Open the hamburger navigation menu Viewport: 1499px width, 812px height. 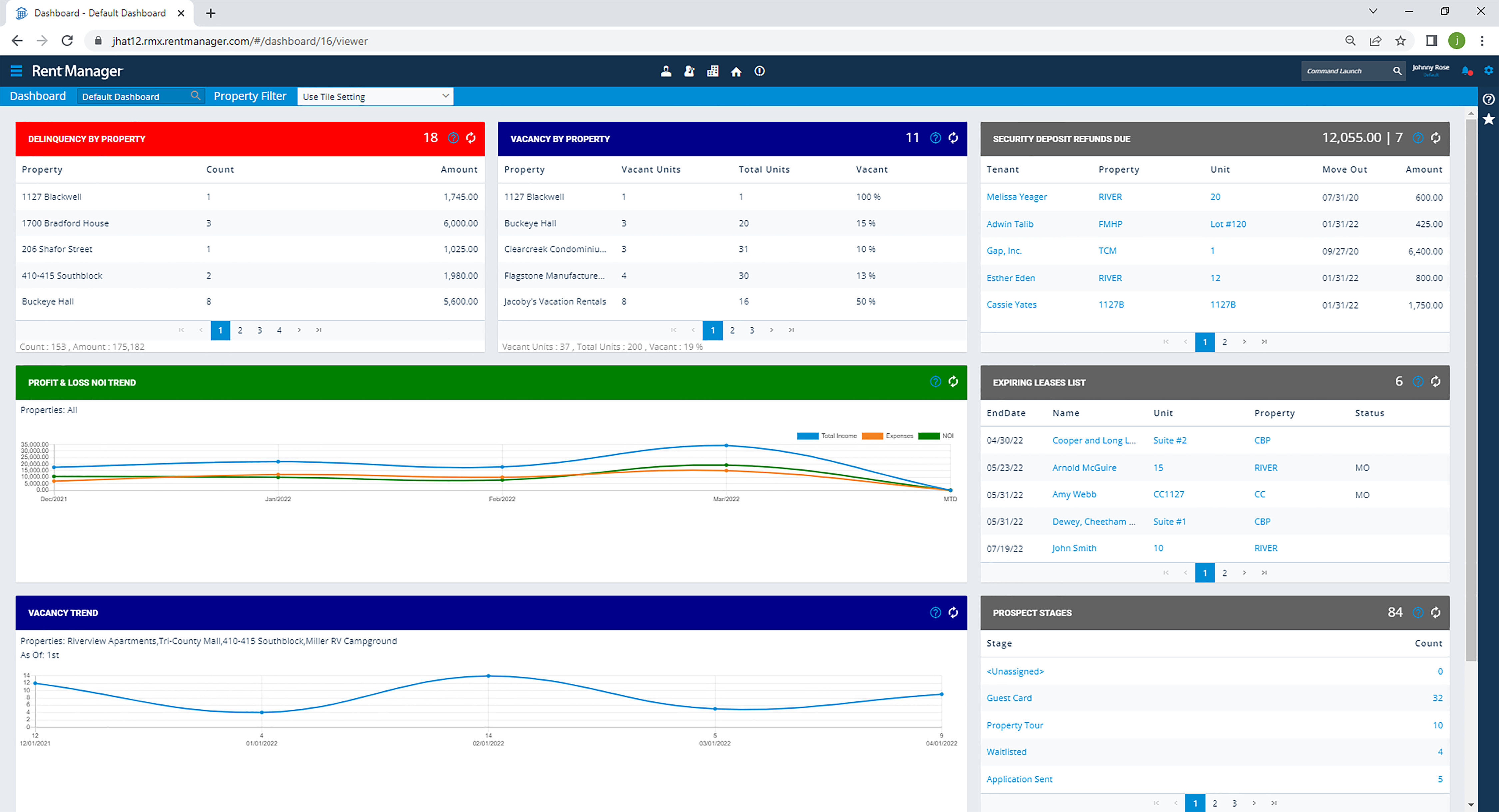pyautogui.click(x=16, y=71)
